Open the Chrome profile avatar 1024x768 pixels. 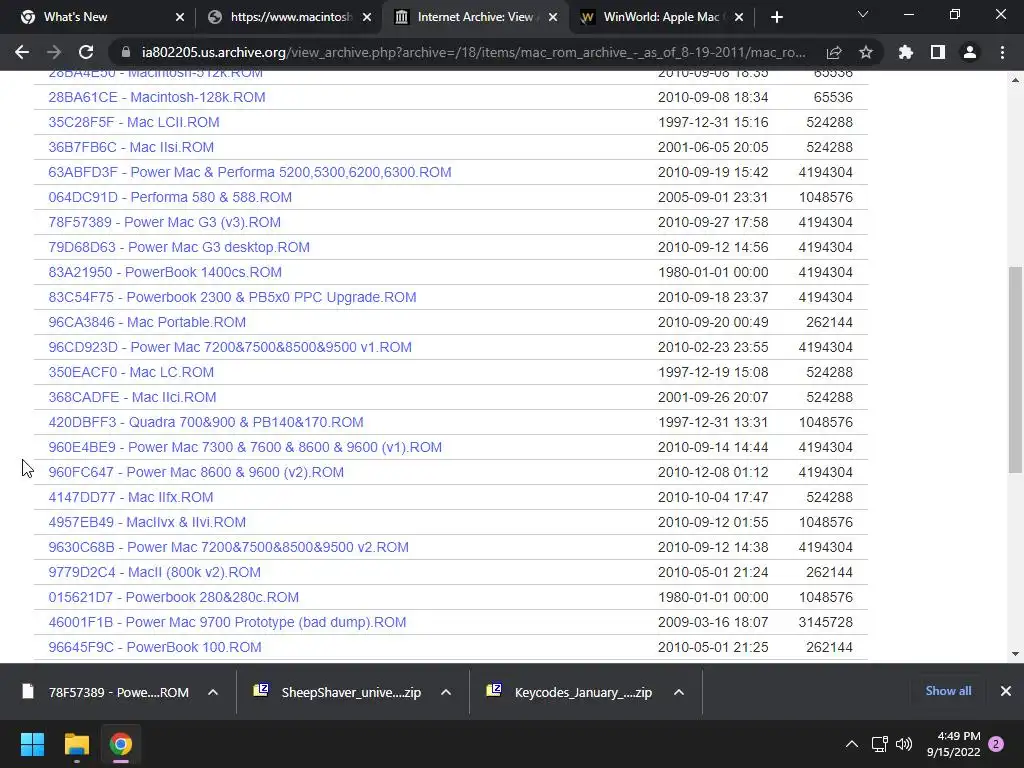970,52
